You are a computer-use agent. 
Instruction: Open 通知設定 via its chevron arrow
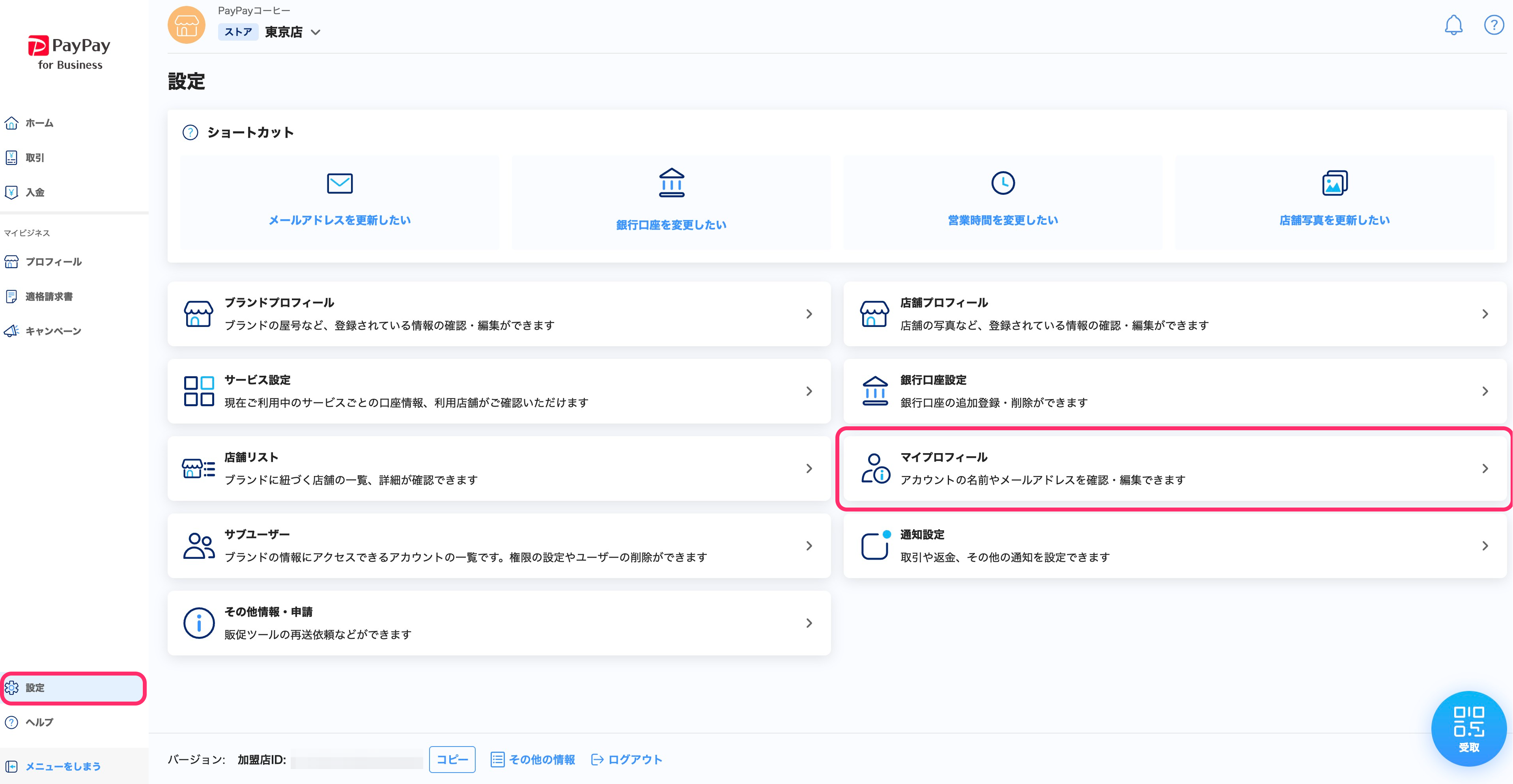pos(1485,545)
